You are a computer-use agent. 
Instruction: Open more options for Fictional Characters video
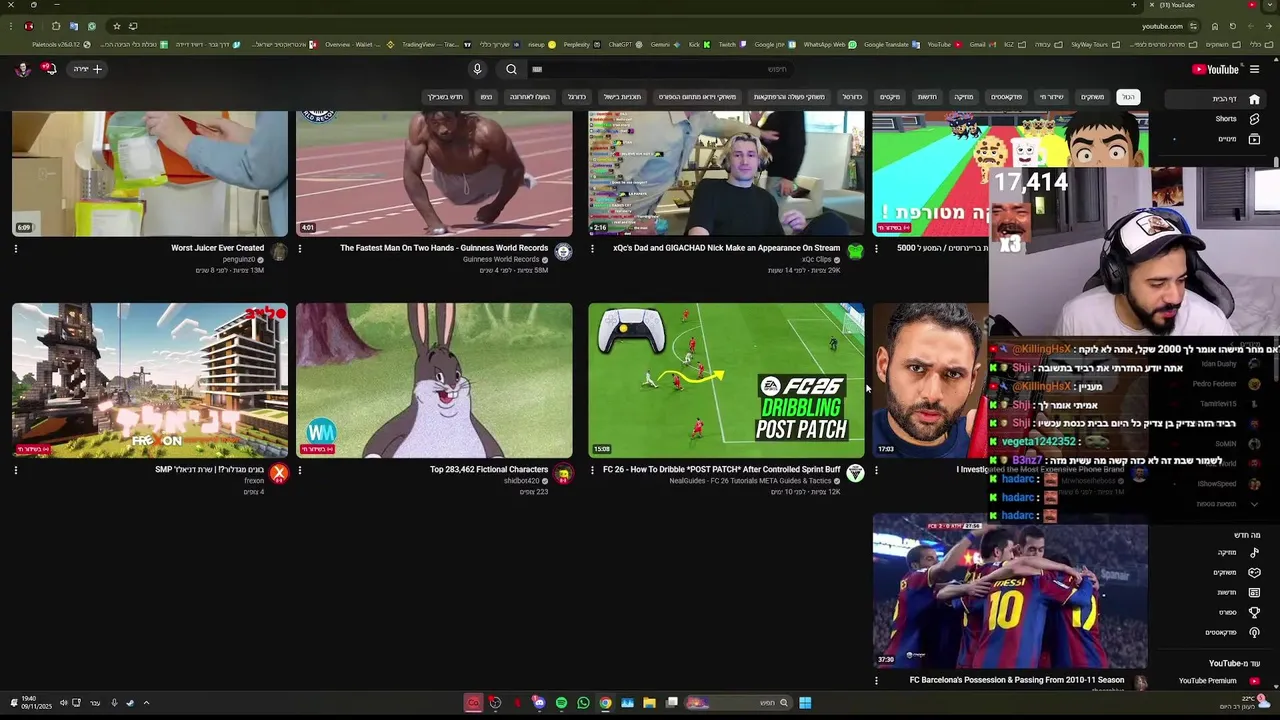pyautogui.click(x=299, y=470)
